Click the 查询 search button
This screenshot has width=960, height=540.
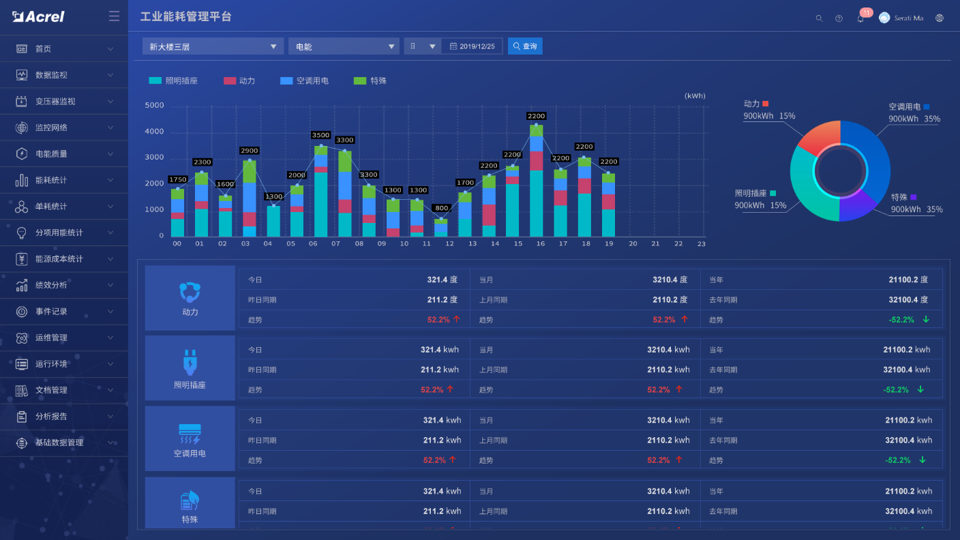click(525, 47)
